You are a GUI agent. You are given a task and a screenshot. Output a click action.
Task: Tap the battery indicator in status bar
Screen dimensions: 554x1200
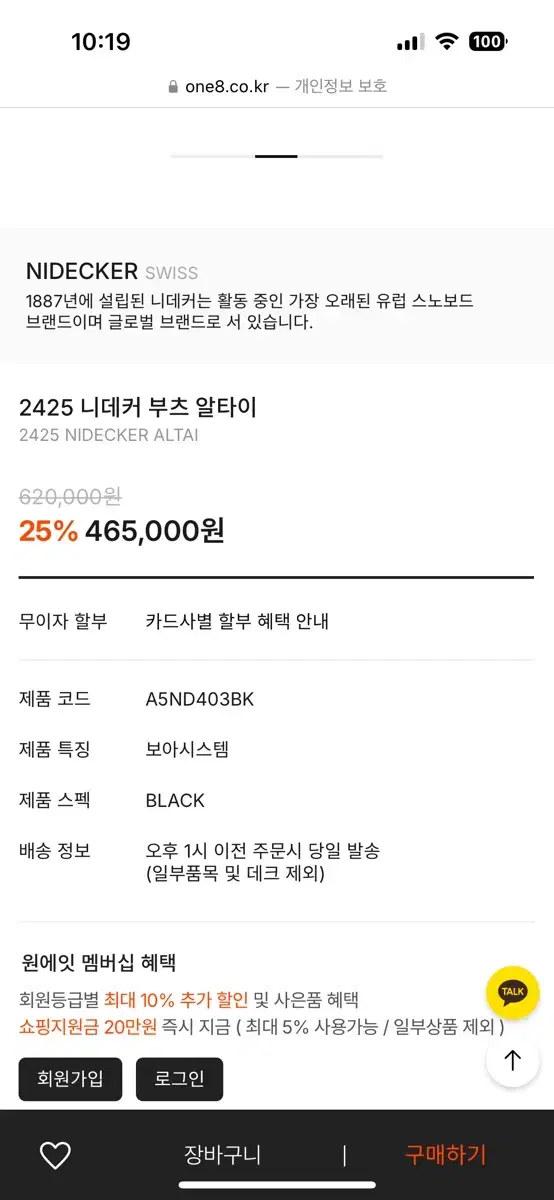488,42
